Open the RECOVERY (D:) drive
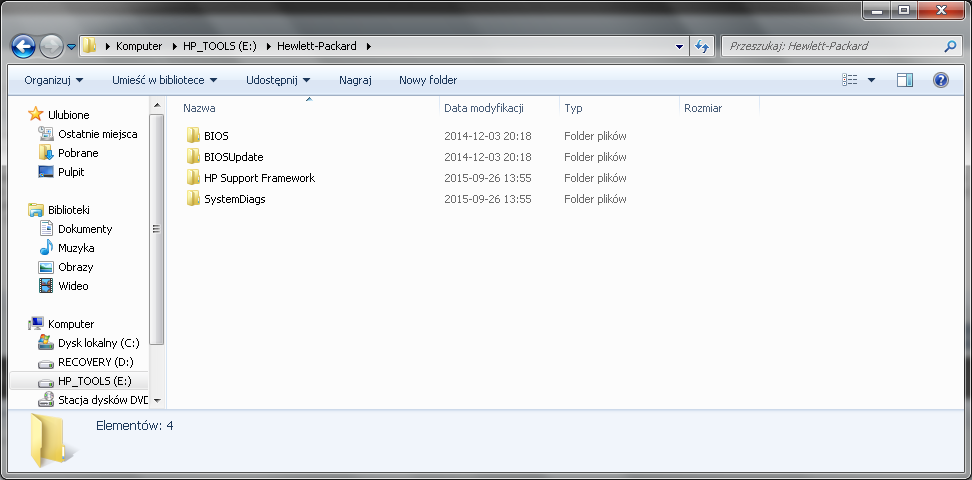Image resolution: width=972 pixels, height=480 pixels. [x=95, y=362]
